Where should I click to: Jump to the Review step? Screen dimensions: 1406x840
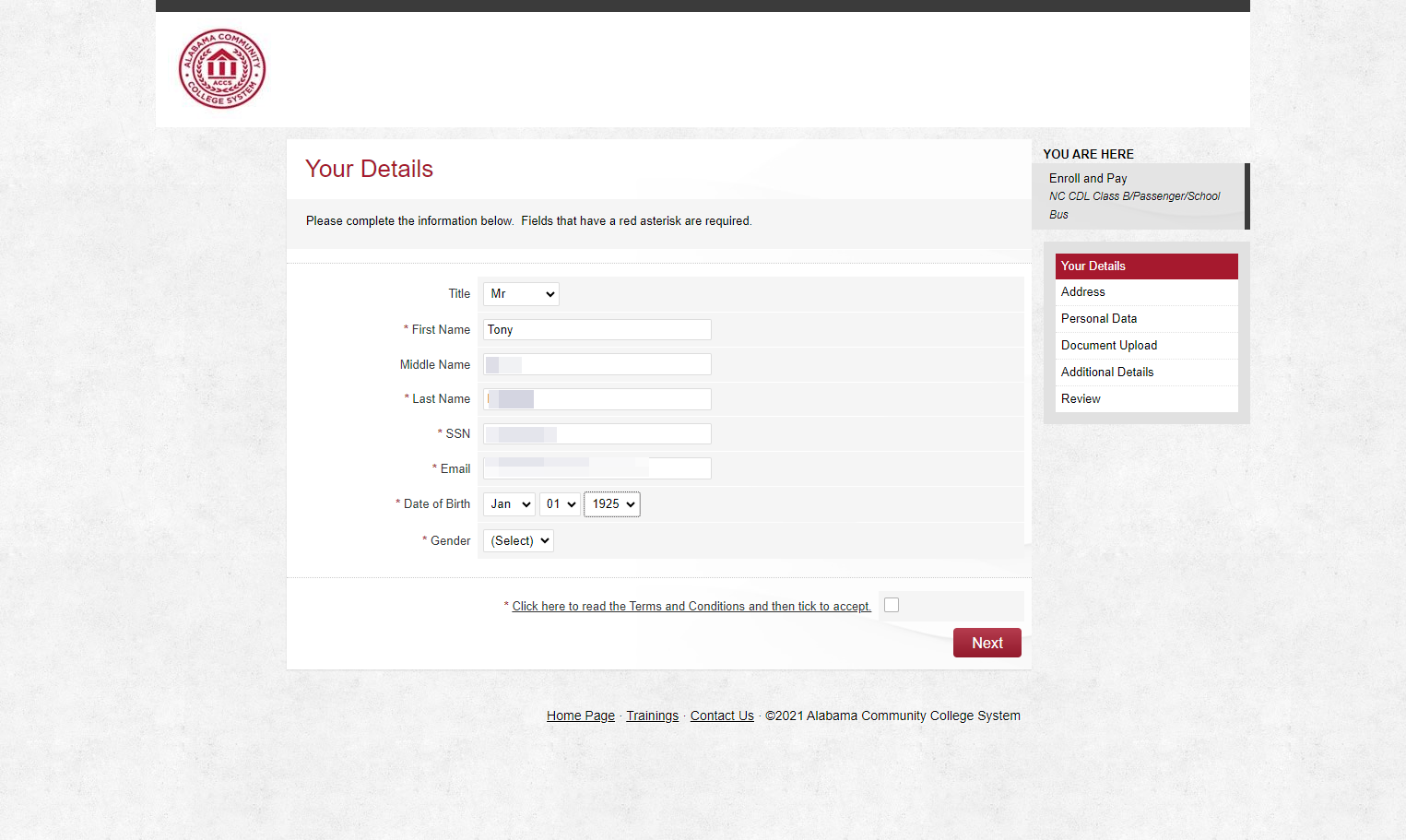pos(1146,399)
